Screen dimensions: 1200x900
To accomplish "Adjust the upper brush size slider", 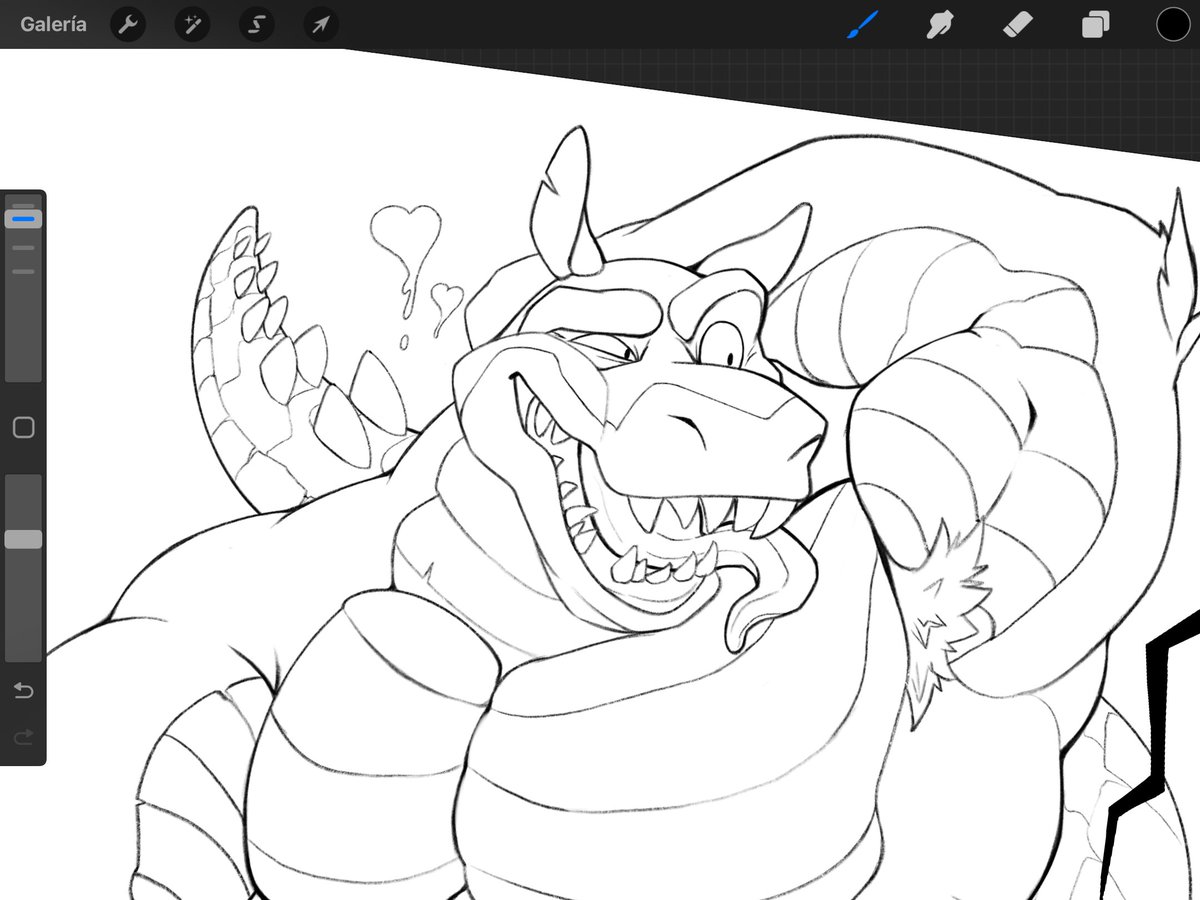I will [x=23, y=300].
